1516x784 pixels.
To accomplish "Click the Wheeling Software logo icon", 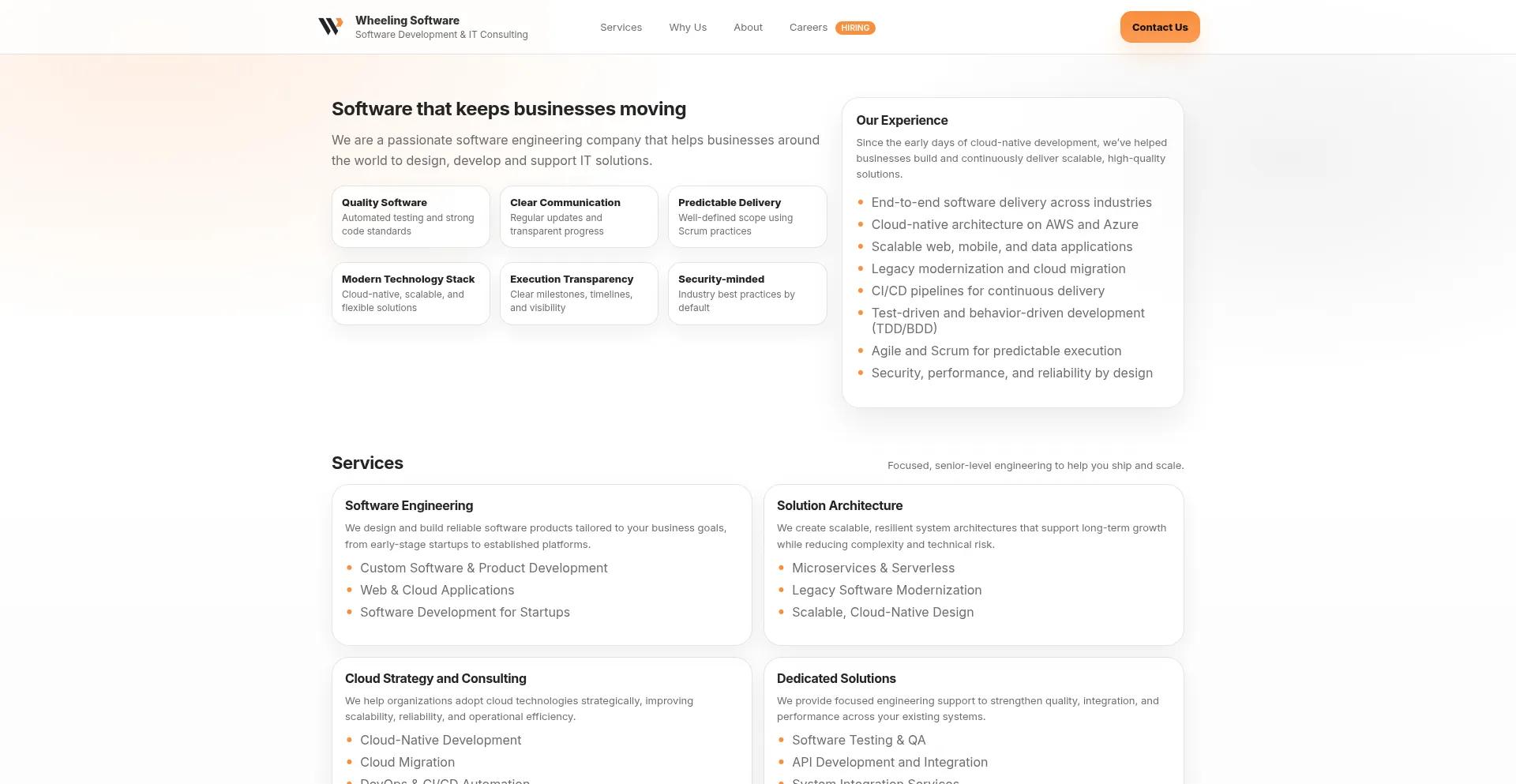I will click(x=329, y=25).
